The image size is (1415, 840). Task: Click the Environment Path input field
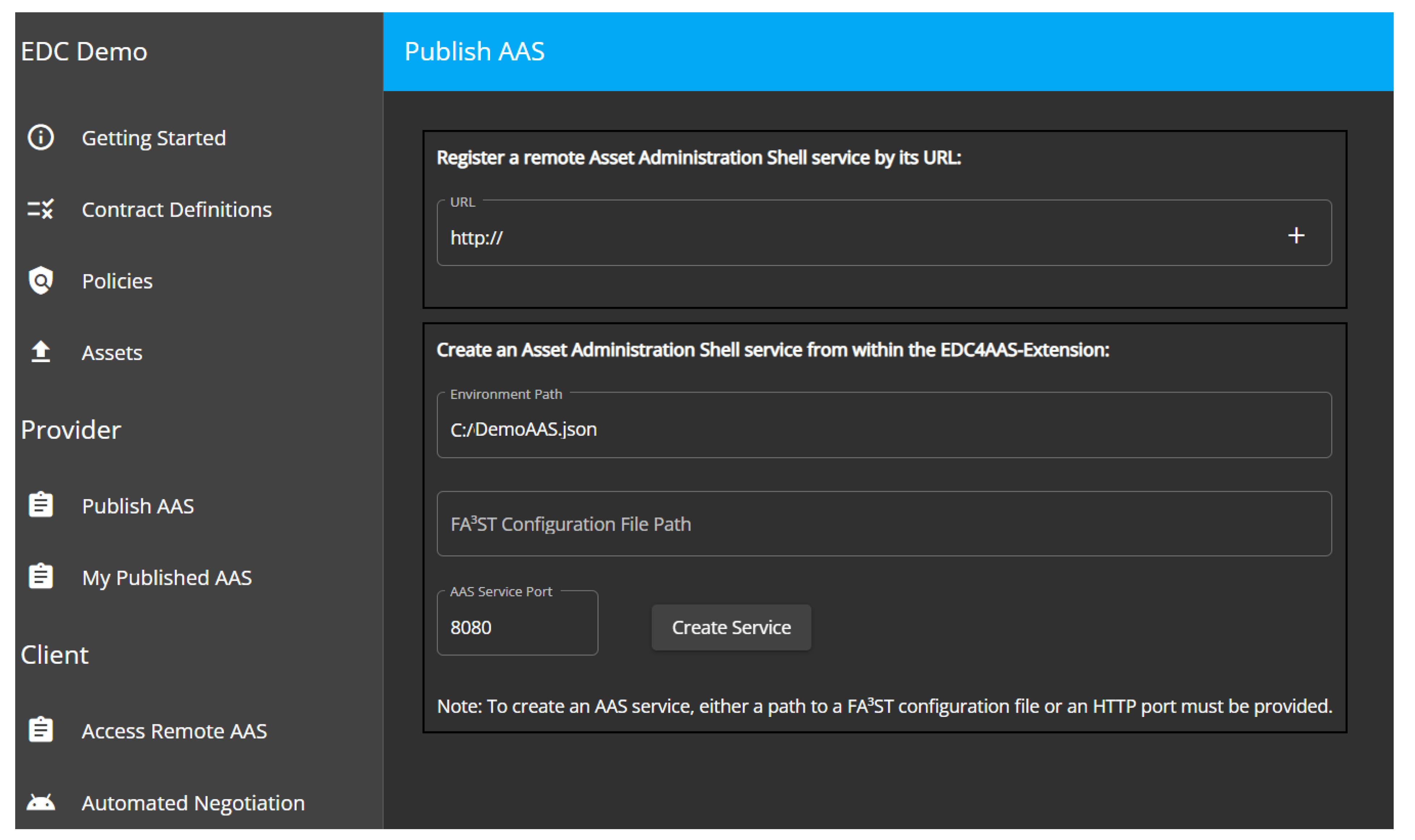click(884, 425)
